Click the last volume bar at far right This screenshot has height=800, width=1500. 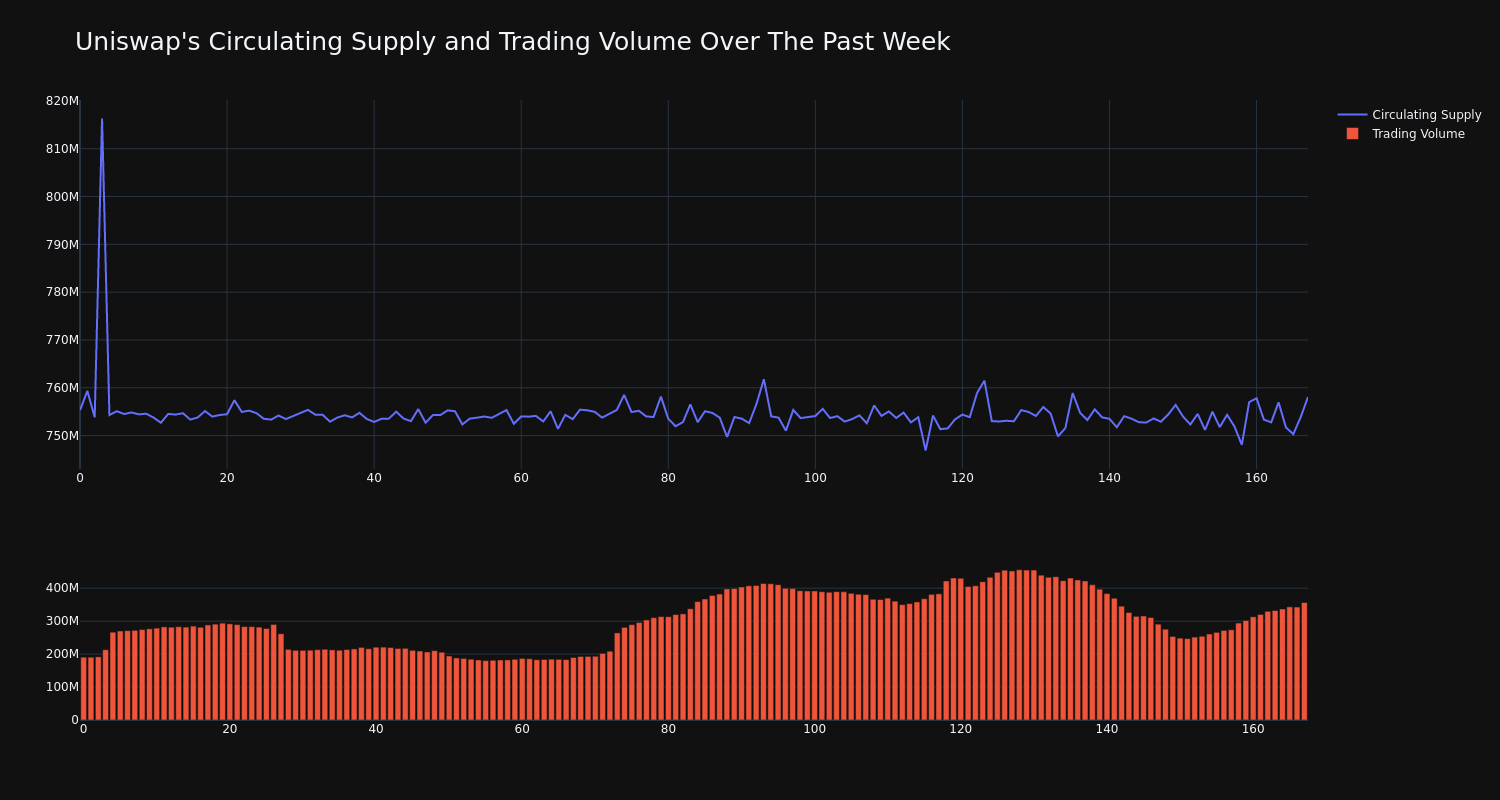pyautogui.click(x=1304, y=661)
